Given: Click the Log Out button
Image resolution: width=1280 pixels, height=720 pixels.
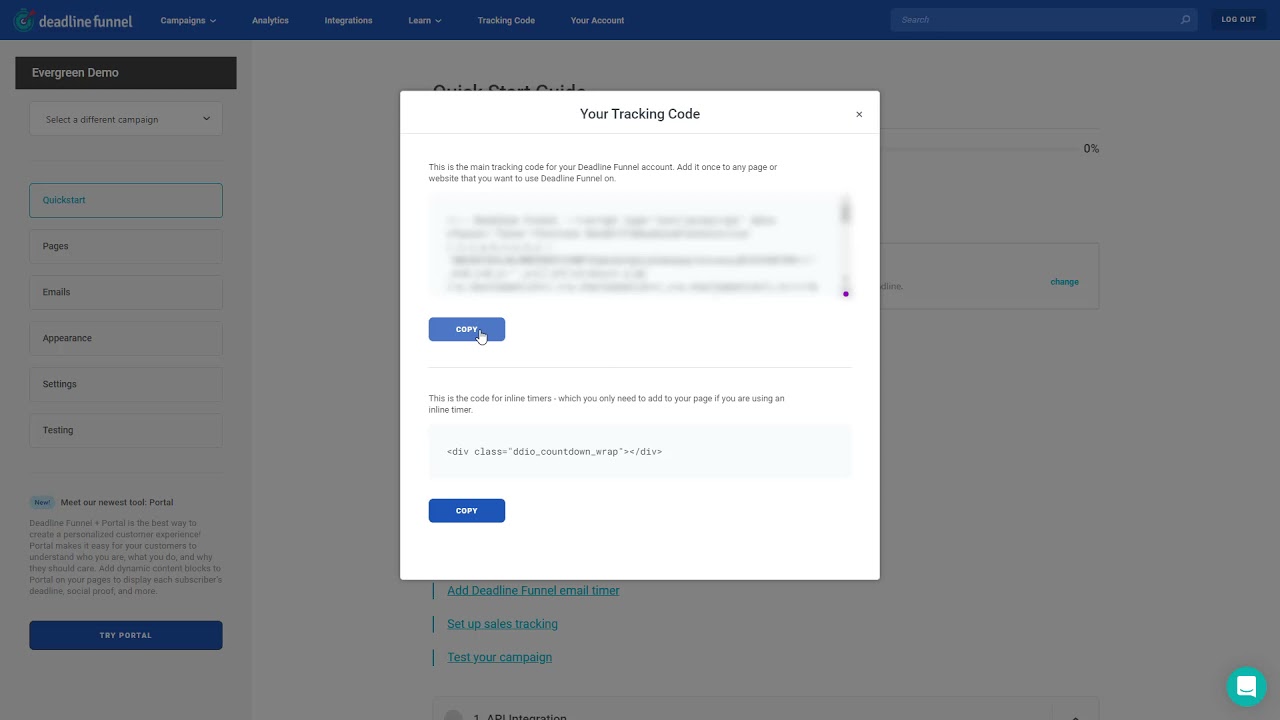Looking at the screenshot, I should [1238, 20].
